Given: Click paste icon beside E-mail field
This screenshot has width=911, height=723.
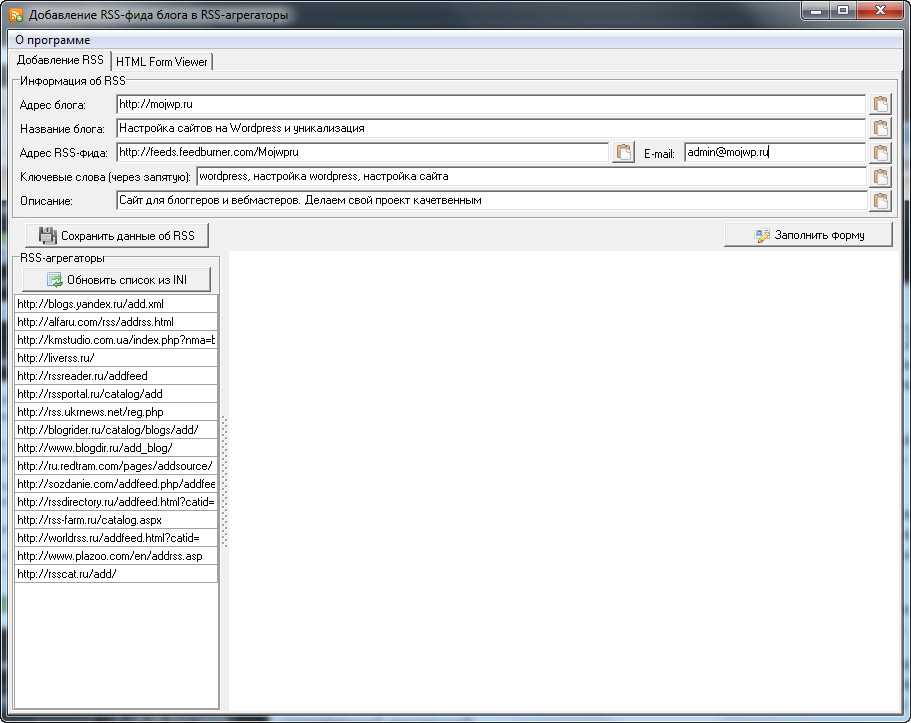Looking at the screenshot, I should tap(880, 152).
